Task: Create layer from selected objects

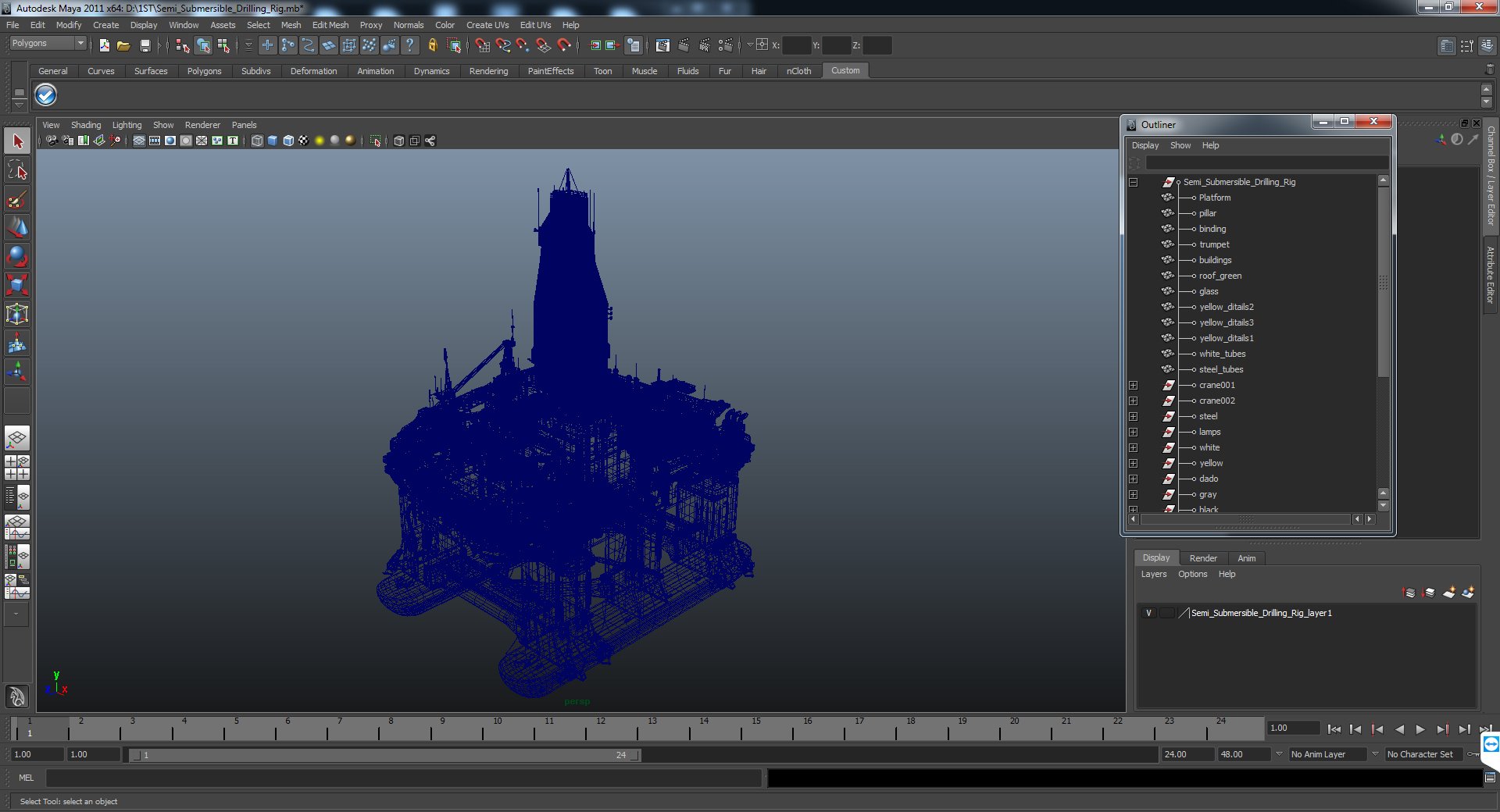Action: pos(1468,593)
